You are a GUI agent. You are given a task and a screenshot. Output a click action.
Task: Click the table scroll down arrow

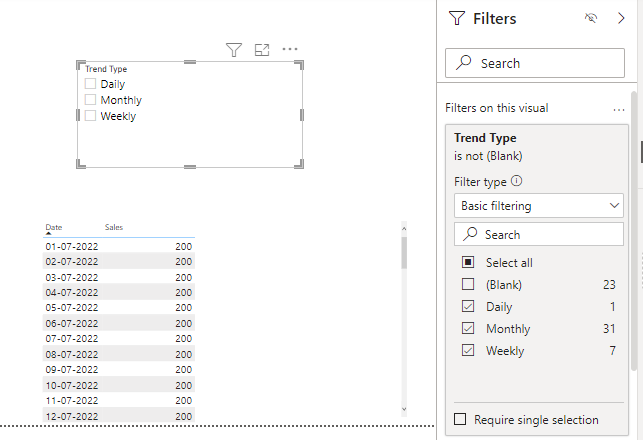(404, 409)
